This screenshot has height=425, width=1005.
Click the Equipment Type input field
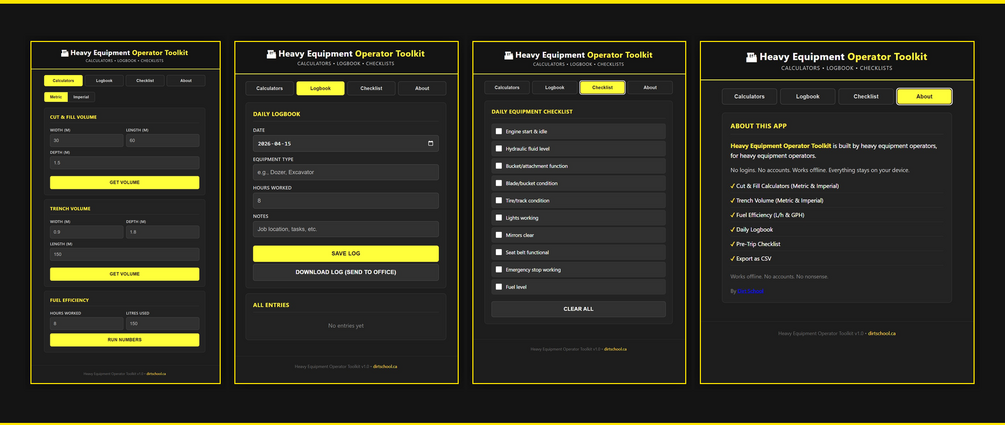pyautogui.click(x=345, y=172)
